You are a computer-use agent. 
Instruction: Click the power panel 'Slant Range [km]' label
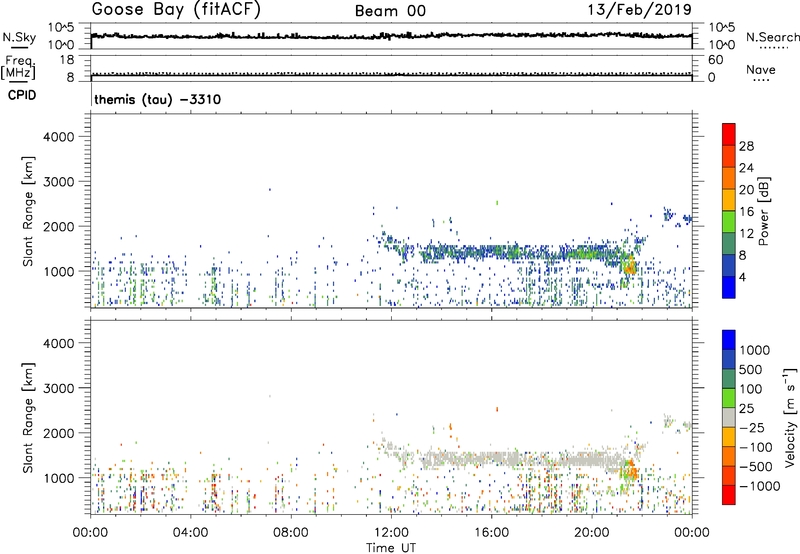(28, 211)
